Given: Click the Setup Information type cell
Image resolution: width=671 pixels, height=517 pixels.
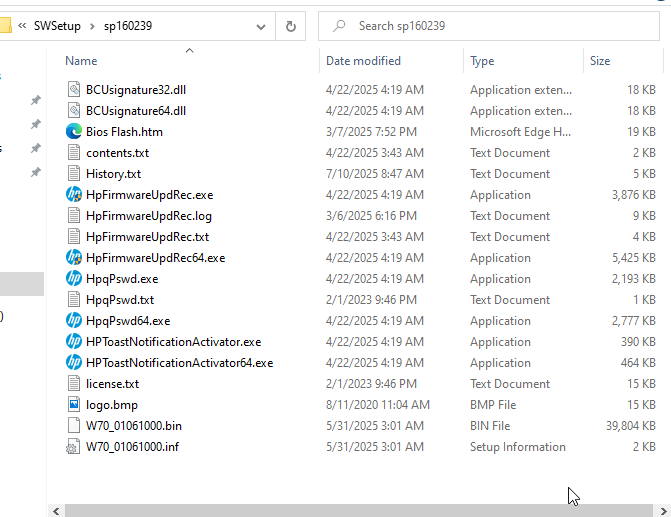Looking at the screenshot, I should click(517, 446).
